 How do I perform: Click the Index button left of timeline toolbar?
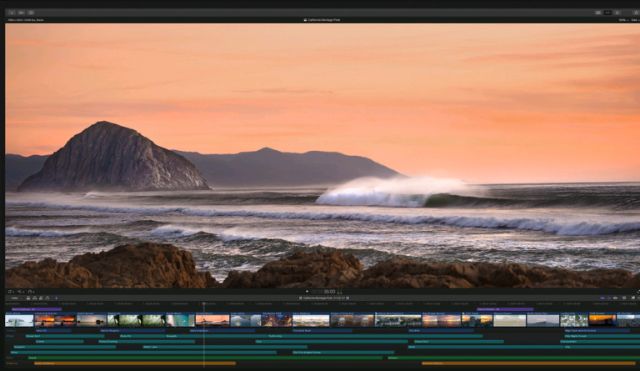click(15, 298)
